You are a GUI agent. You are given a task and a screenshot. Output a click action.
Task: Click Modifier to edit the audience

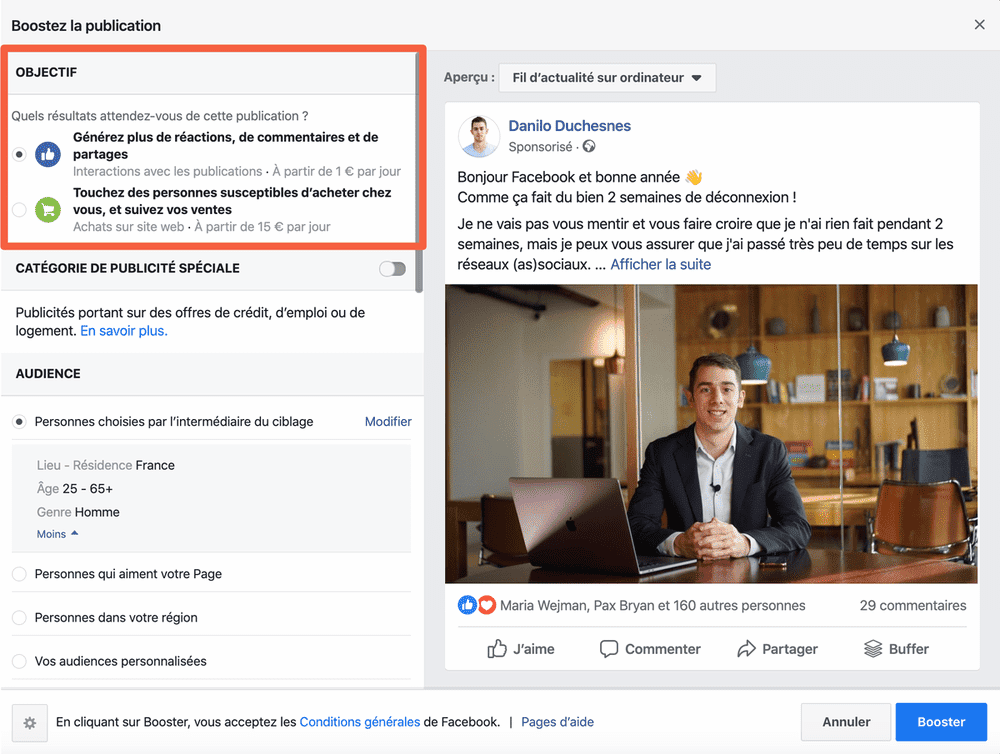(x=388, y=422)
